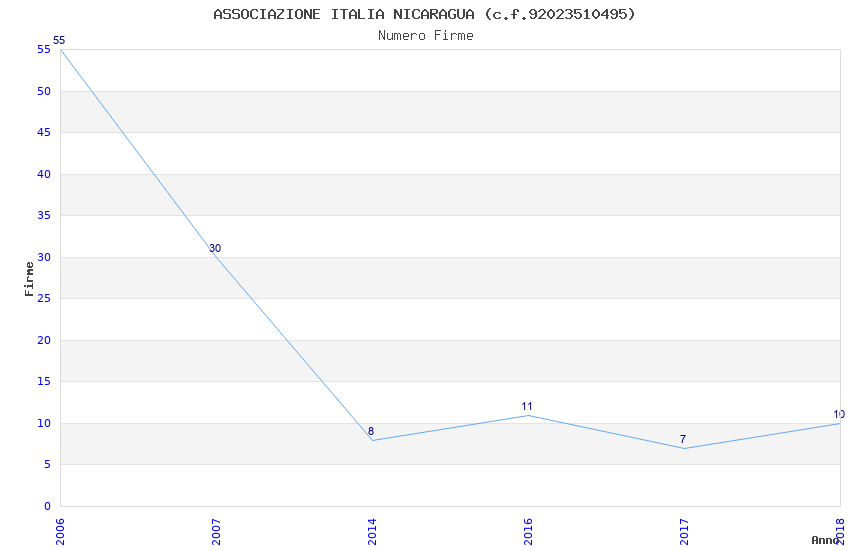Click y-axis tick label 50

44,92
